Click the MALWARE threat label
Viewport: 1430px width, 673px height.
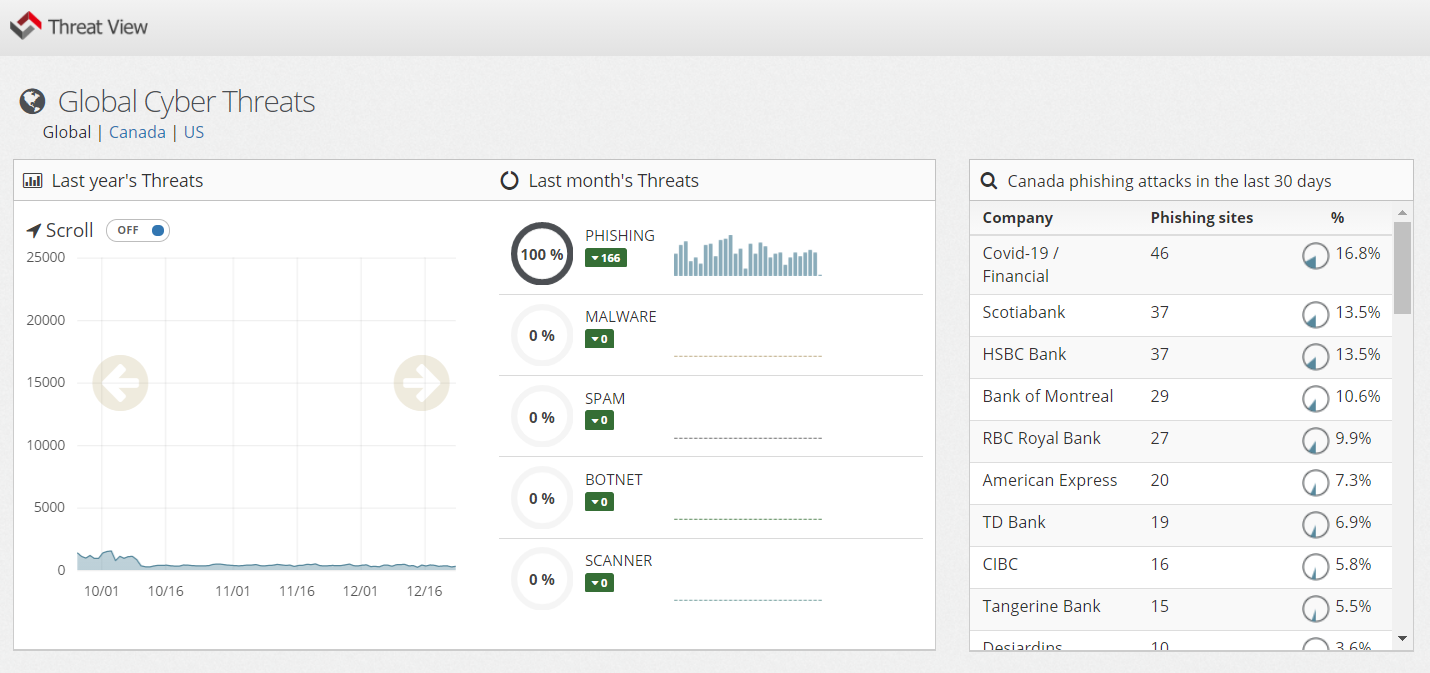click(621, 317)
